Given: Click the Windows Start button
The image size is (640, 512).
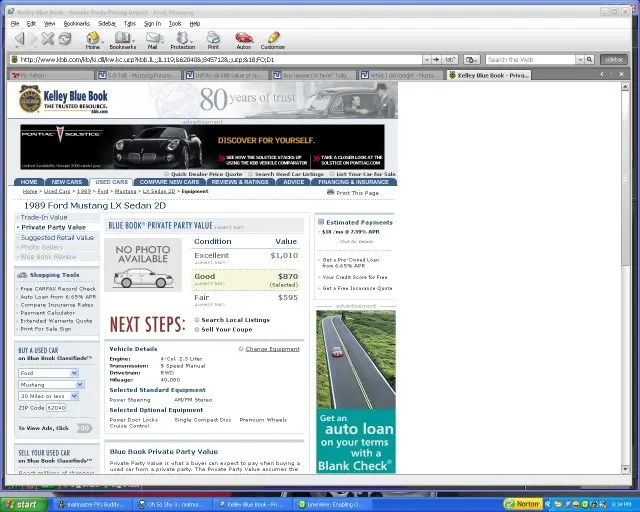Looking at the screenshot, I should (24, 504).
